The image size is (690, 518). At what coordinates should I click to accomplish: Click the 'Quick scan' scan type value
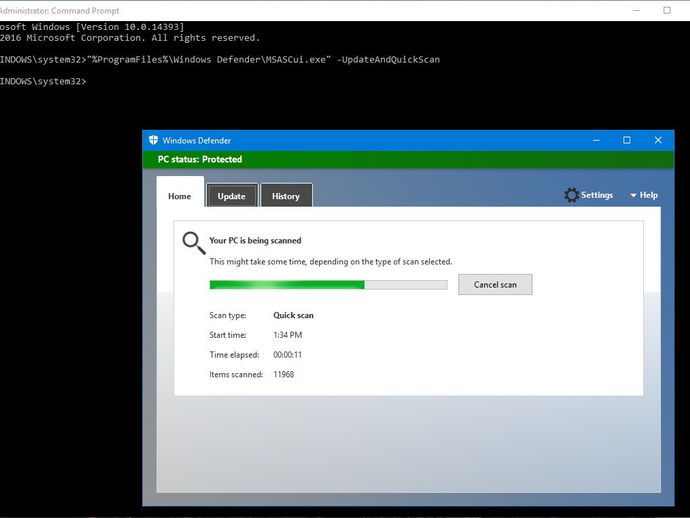(294, 315)
